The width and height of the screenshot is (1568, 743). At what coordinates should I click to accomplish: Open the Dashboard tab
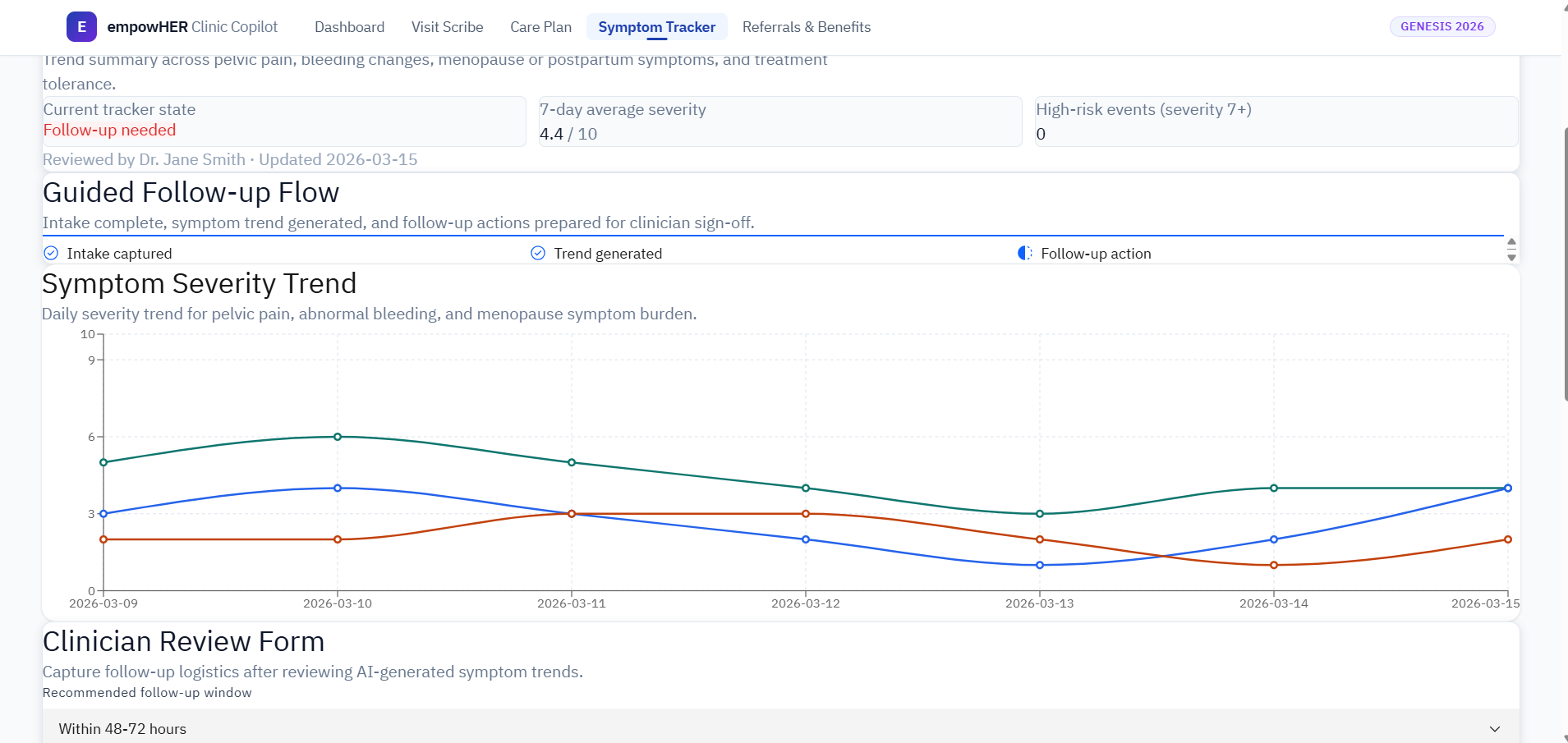point(349,27)
